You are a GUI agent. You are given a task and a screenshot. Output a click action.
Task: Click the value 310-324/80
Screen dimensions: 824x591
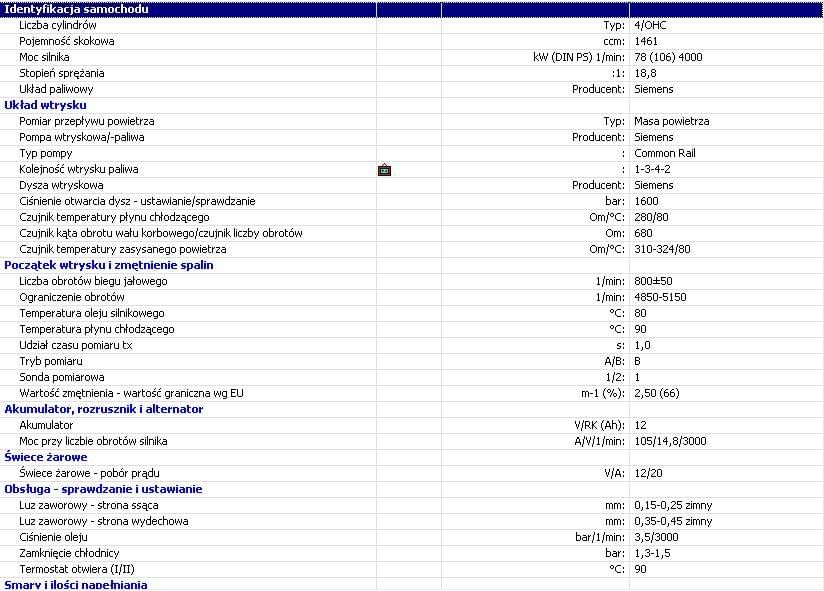pyautogui.click(x=662, y=250)
